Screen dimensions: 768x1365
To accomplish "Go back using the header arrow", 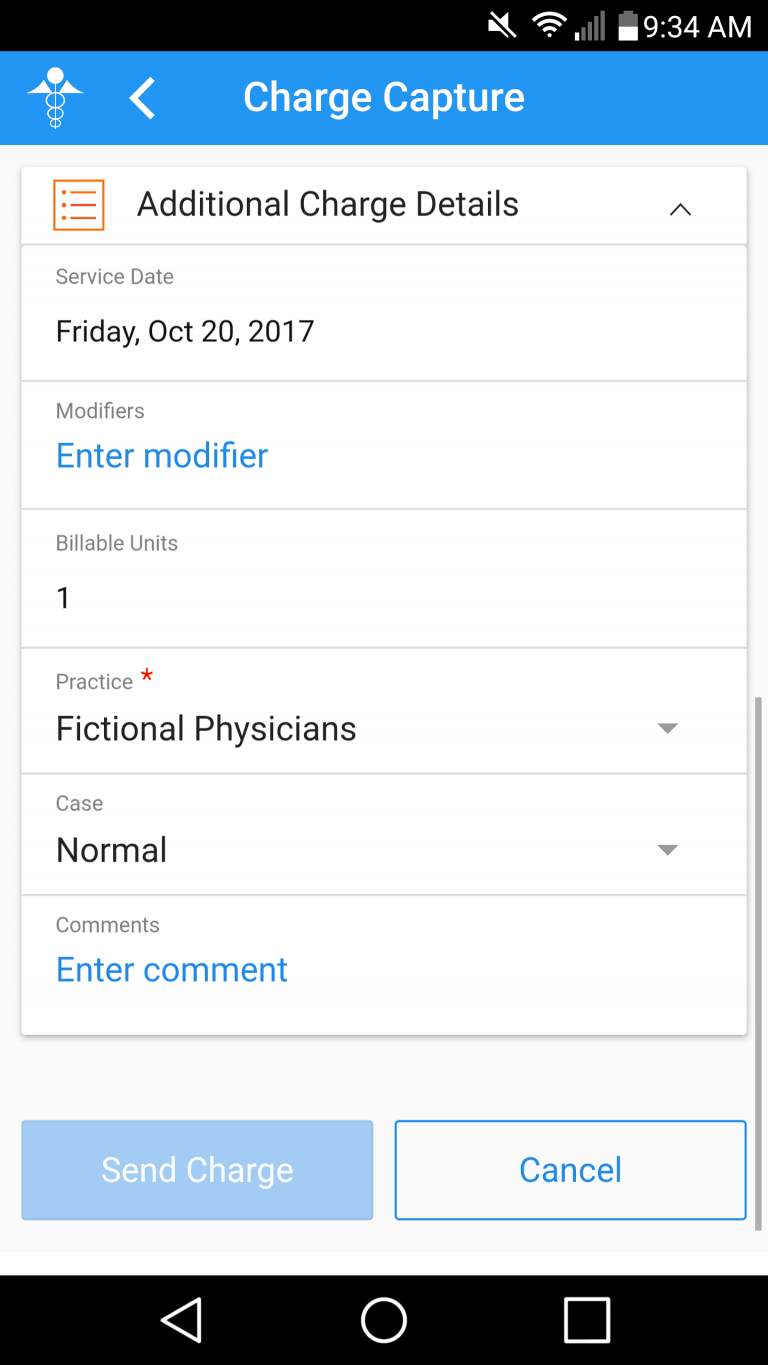I will [x=143, y=98].
